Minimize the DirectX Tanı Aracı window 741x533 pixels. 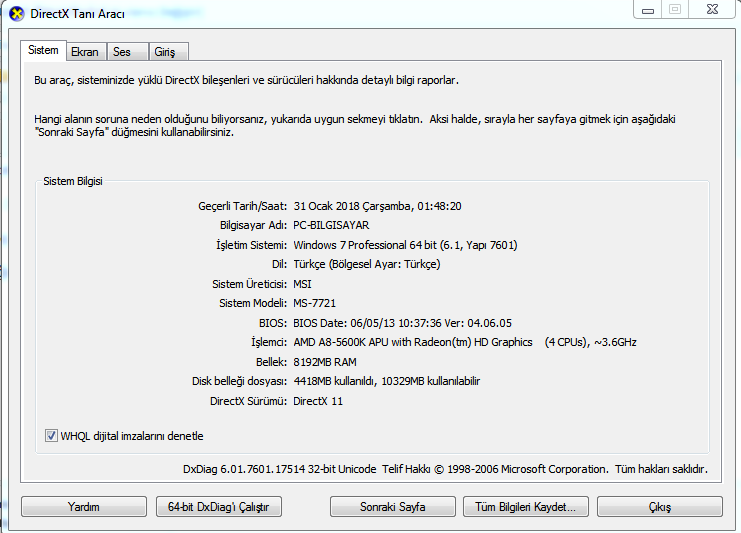648,9
